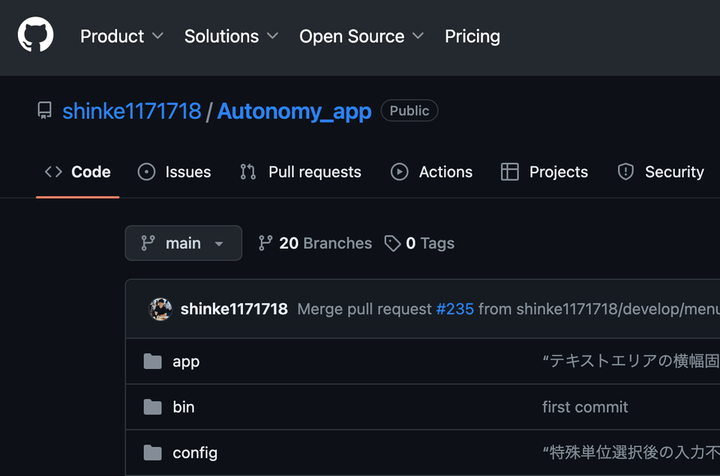Click shinke1171718 commit author avatar
Viewport: 720px width, 476px height.
(x=161, y=309)
